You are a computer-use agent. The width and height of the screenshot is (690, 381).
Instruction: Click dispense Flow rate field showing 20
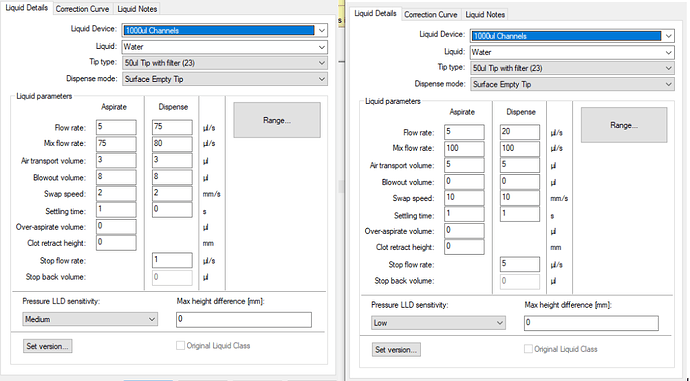(520, 132)
